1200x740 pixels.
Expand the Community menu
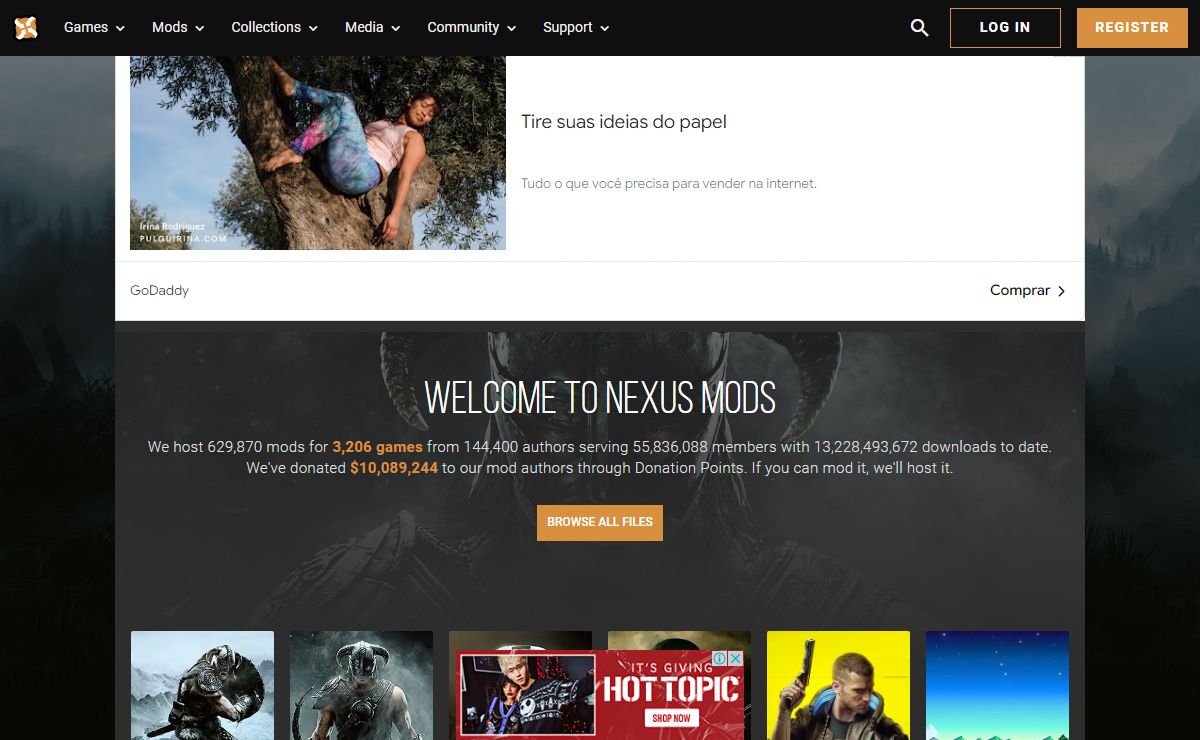coord(472,27)
